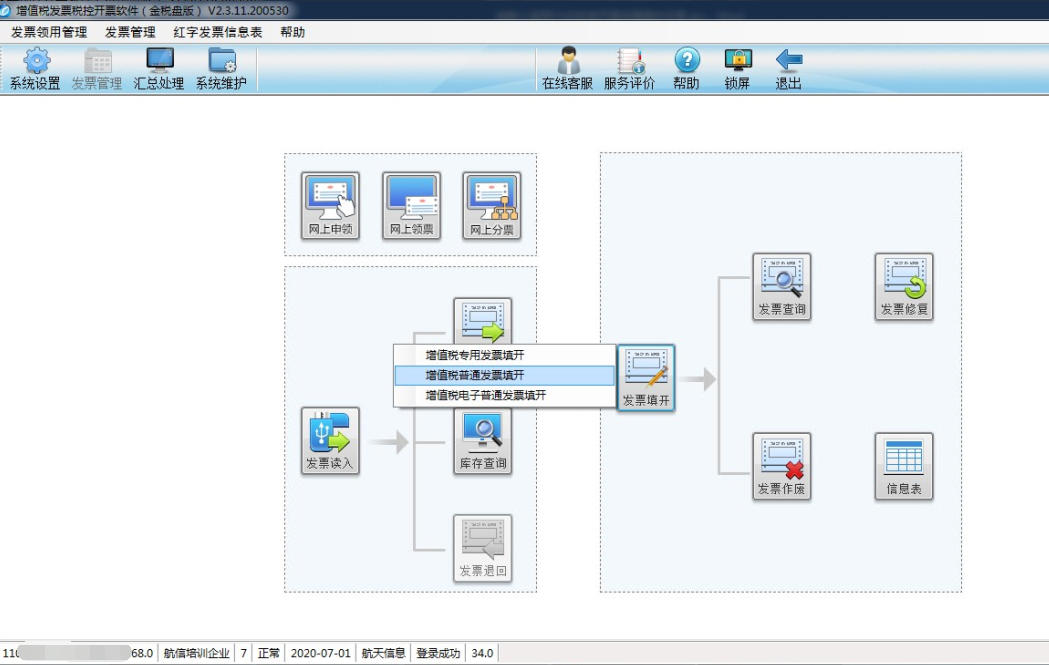Open 库存查询 tile
1049x665 pixels.
point(482,442)
